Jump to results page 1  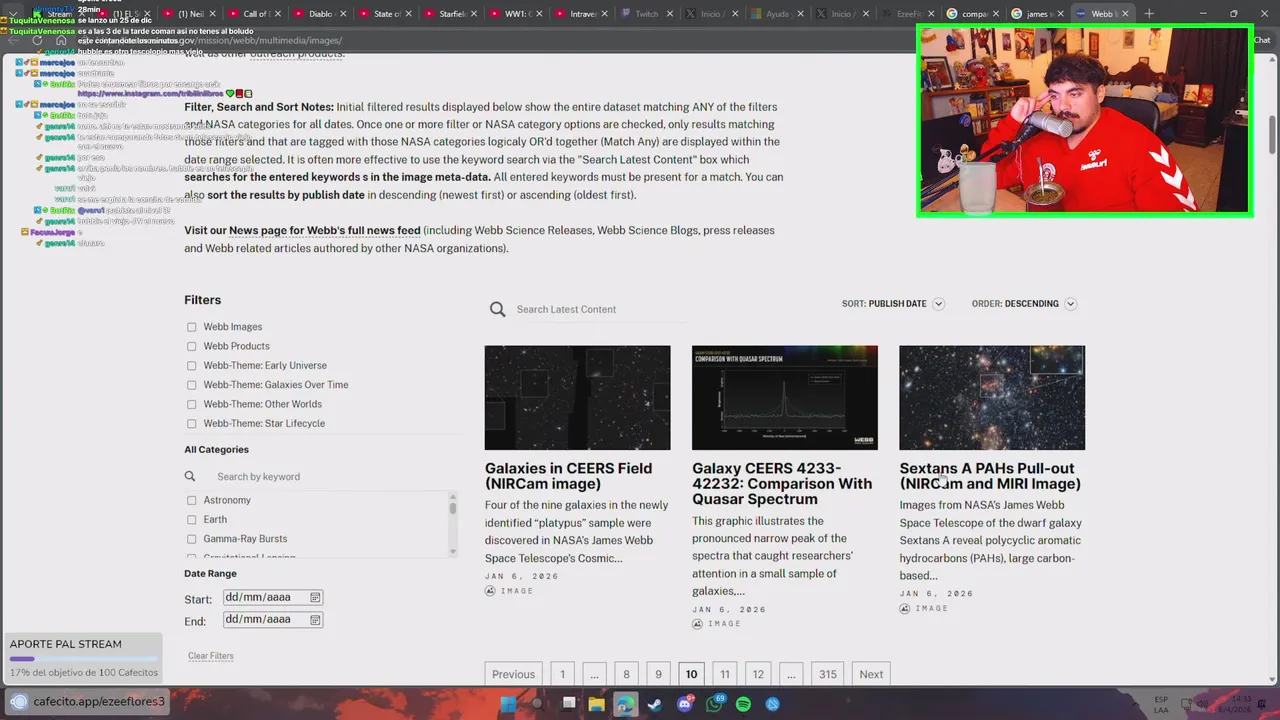pos(562,674)
